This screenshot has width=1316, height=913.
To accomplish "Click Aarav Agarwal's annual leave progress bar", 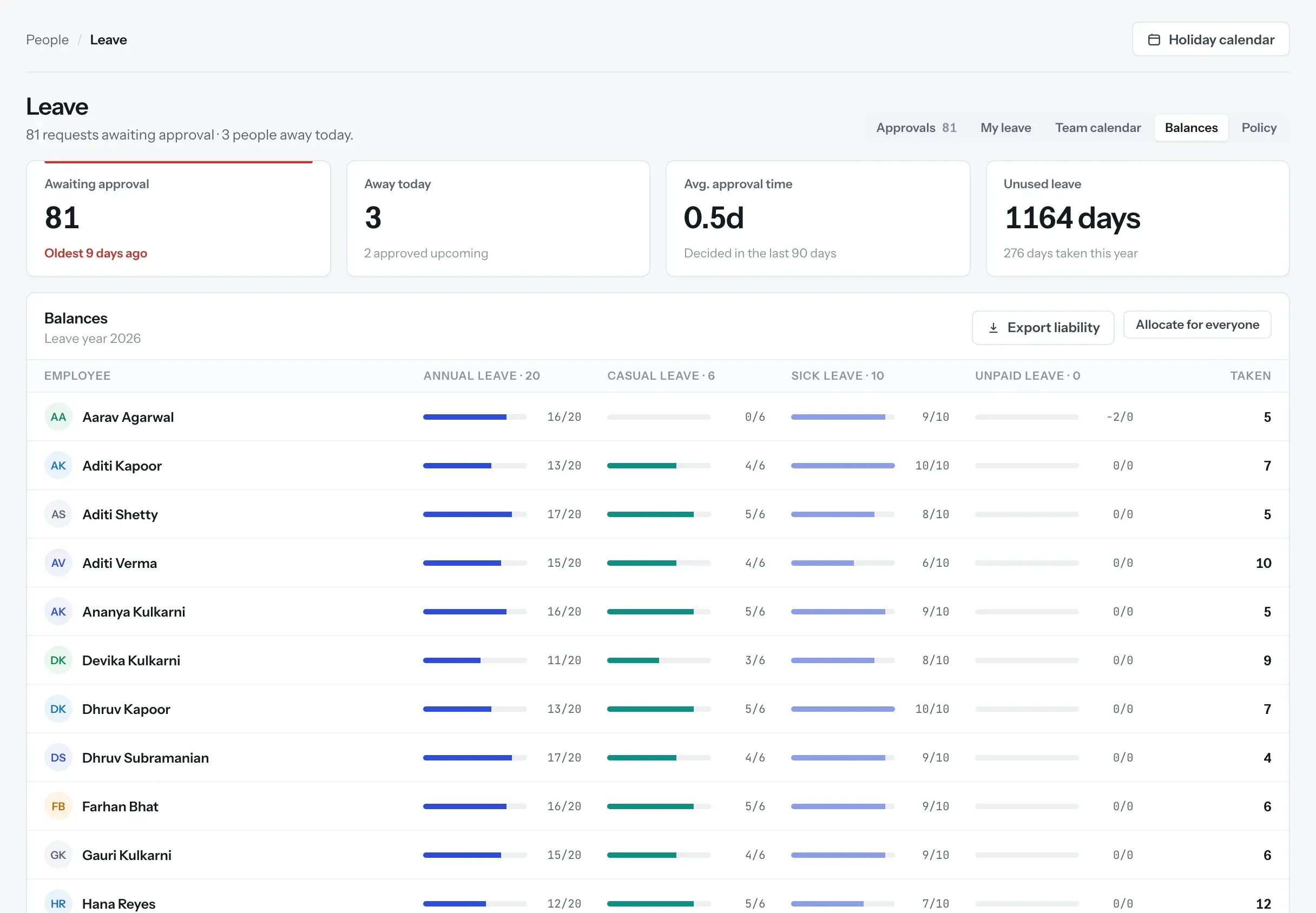I will [475, 417].
